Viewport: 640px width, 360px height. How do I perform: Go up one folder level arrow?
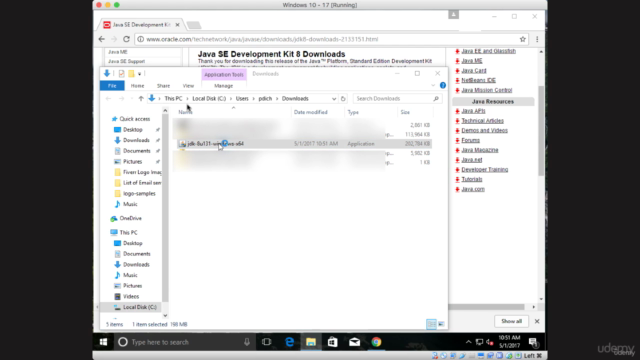pyautogui.click(x=141, y=99)
